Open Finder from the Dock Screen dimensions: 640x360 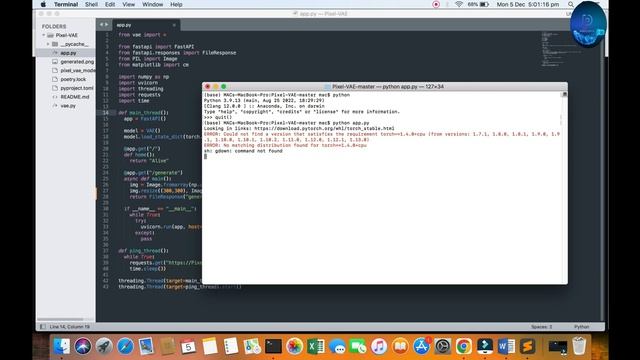pyautogui.click(x=62, y=347)
